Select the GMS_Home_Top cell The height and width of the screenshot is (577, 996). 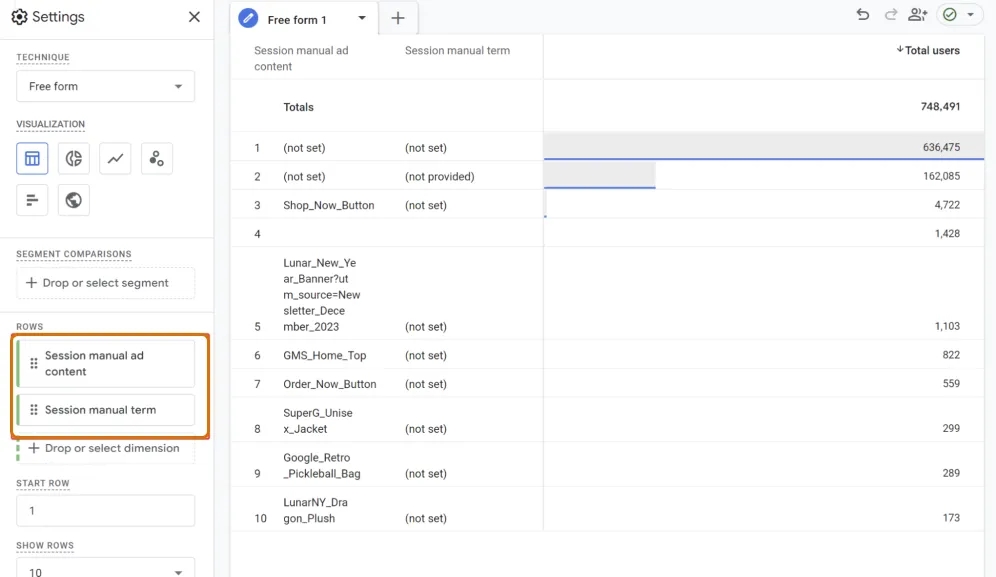(x=325, y=355)
